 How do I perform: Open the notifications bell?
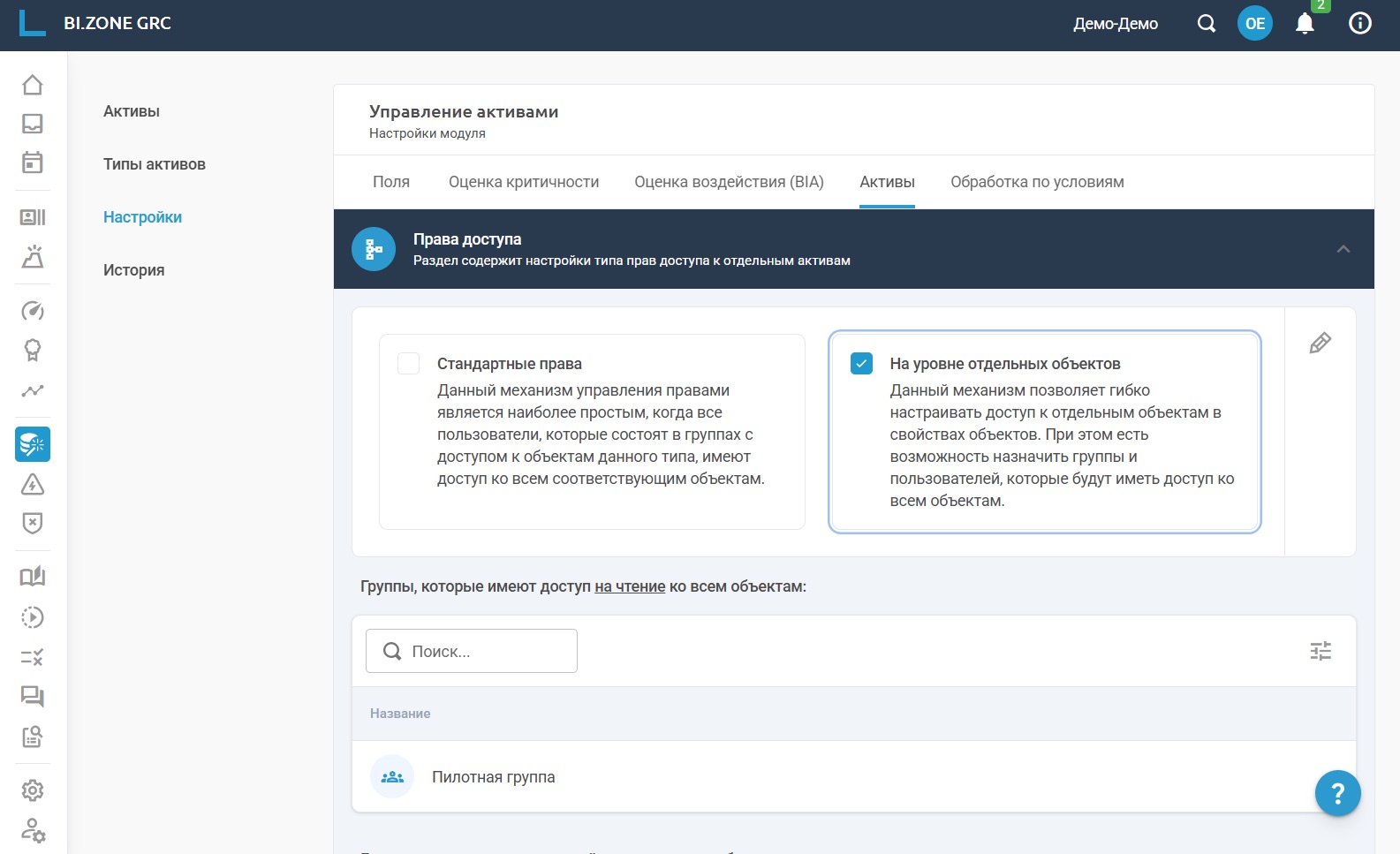click(1305, 24)
